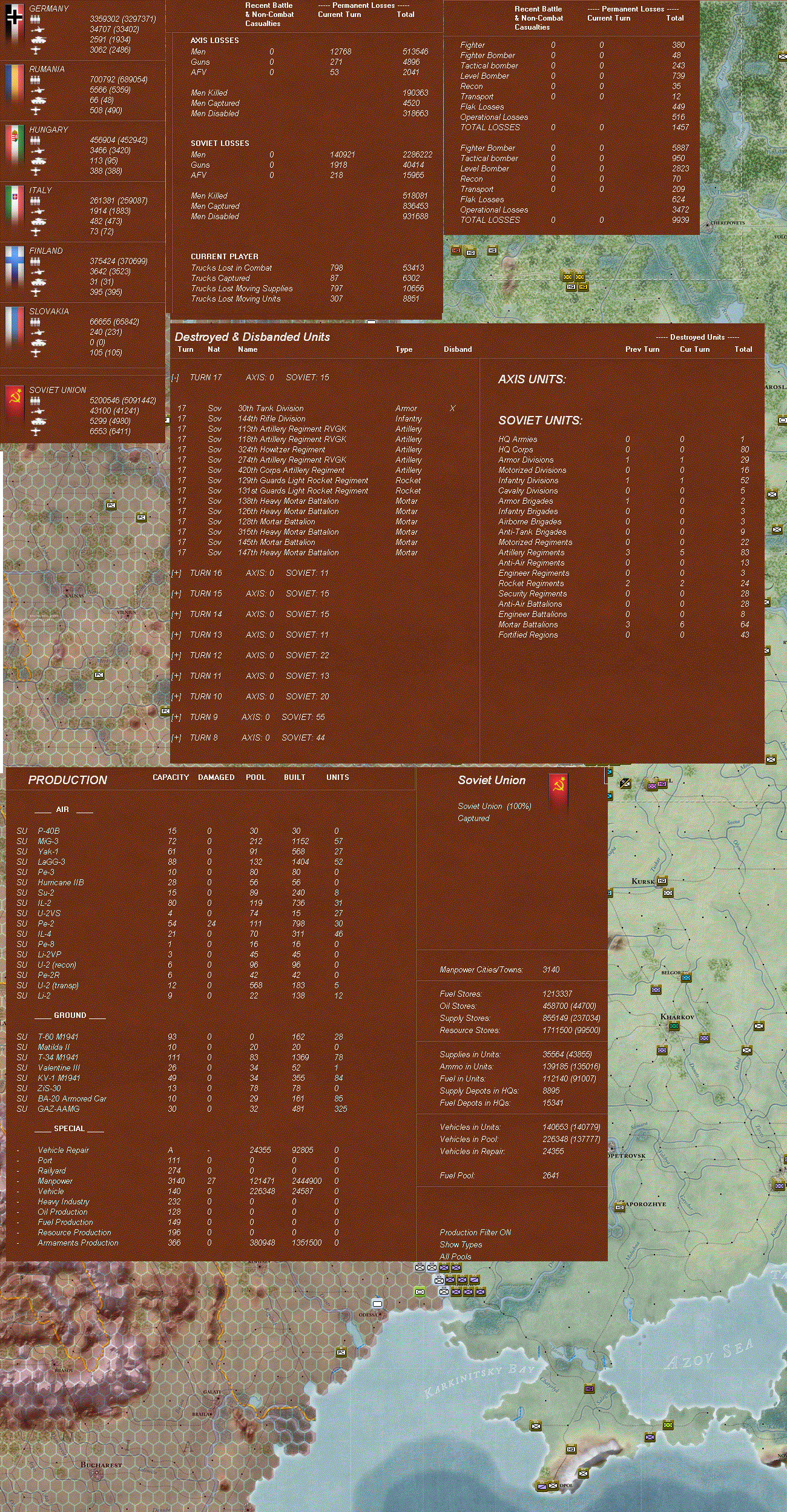This screenshot has height=1512, width=787.
Task: Expand the TURN 8 row
Action: point(176,738)
